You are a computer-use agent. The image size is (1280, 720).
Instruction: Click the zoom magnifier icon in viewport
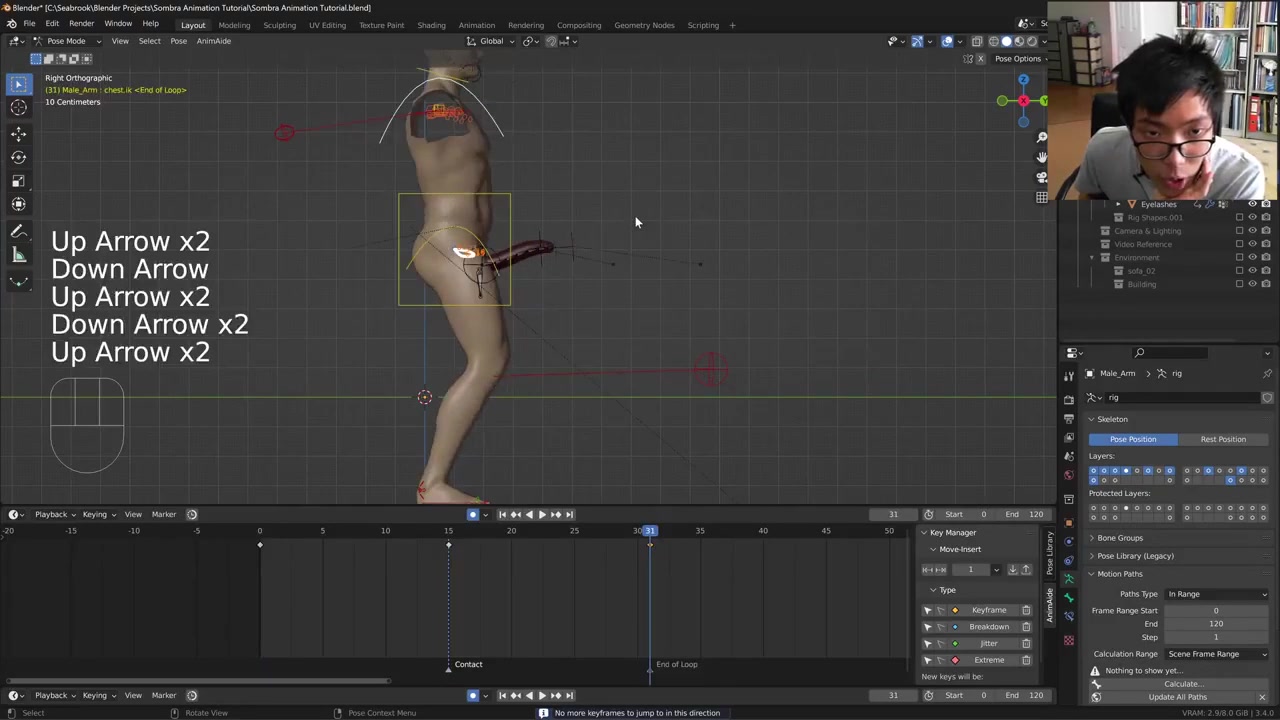pyautogui.click(x=1041, y=137)
